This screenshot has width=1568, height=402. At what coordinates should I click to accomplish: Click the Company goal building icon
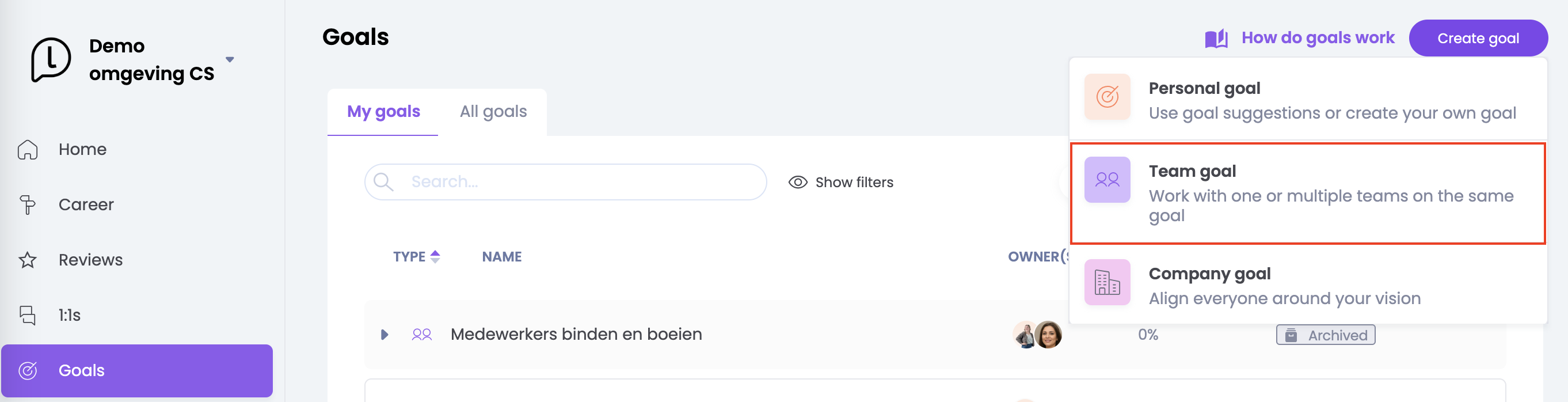[x=1106, y=283]
